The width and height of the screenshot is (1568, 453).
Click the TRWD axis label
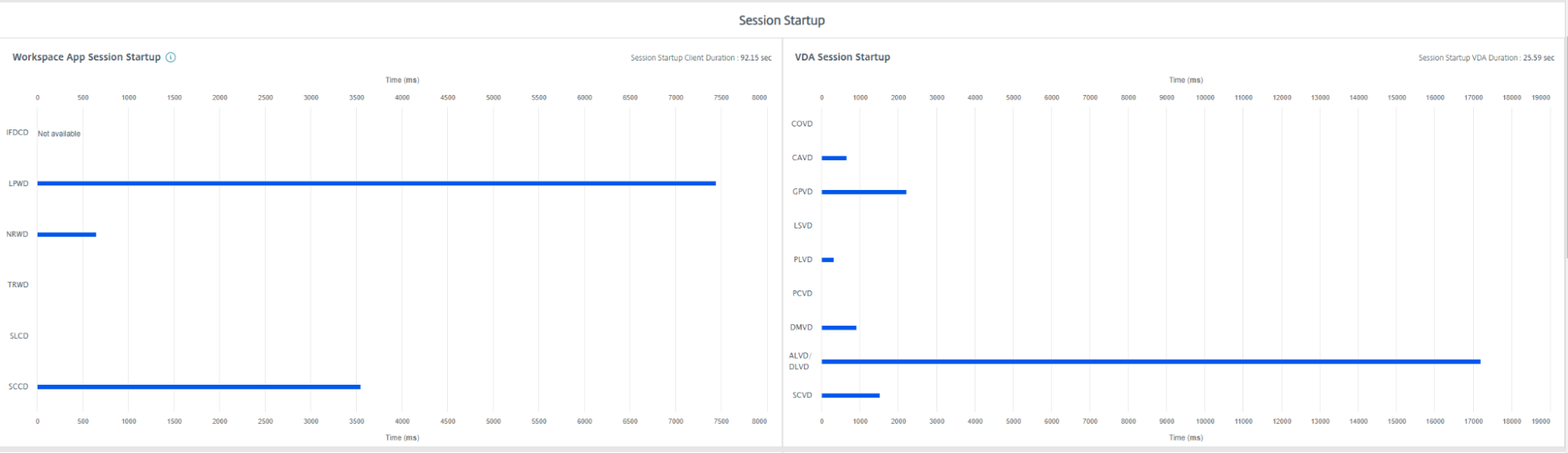[18, 285]
